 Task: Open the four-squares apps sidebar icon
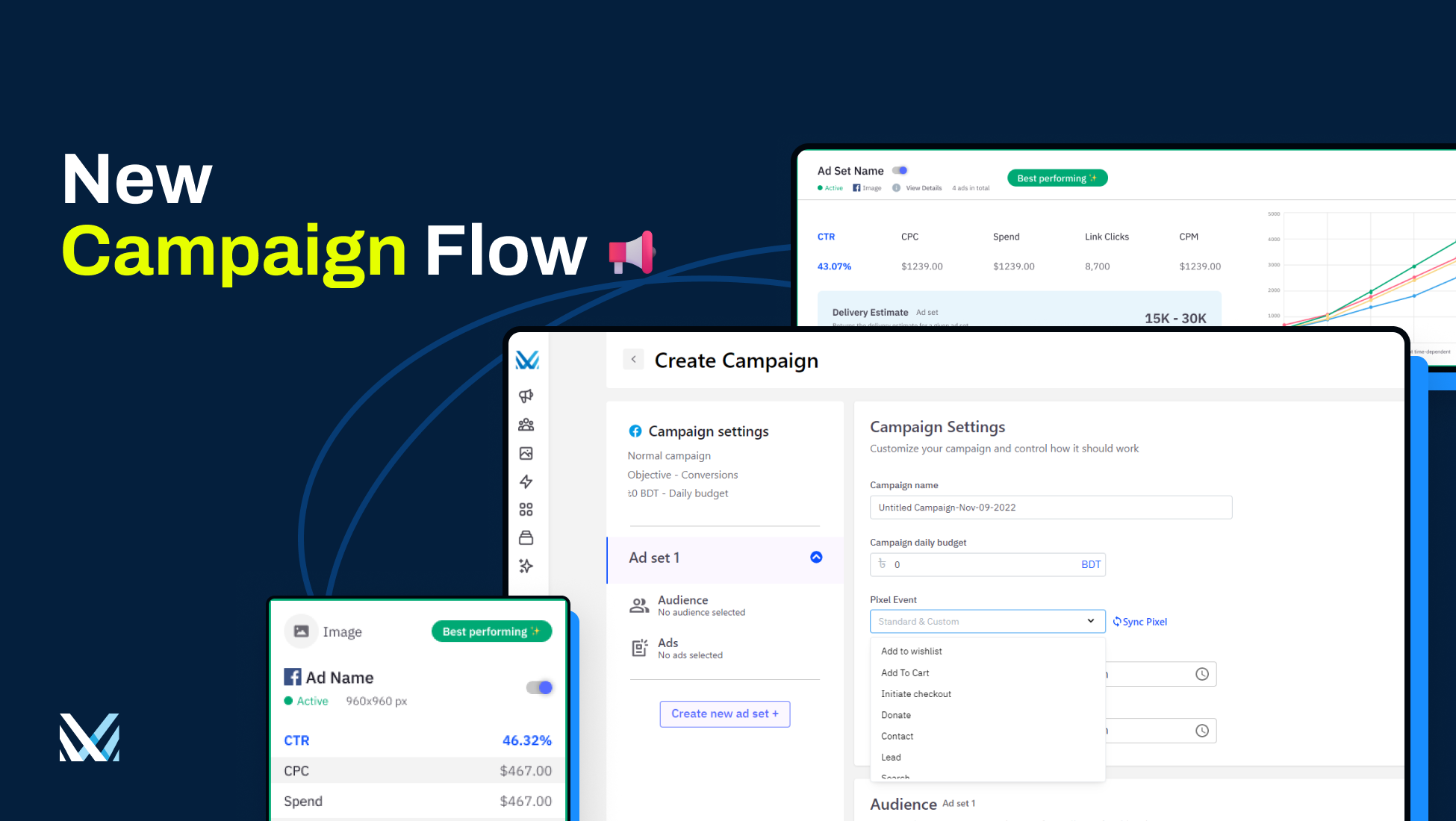(526, 510)
